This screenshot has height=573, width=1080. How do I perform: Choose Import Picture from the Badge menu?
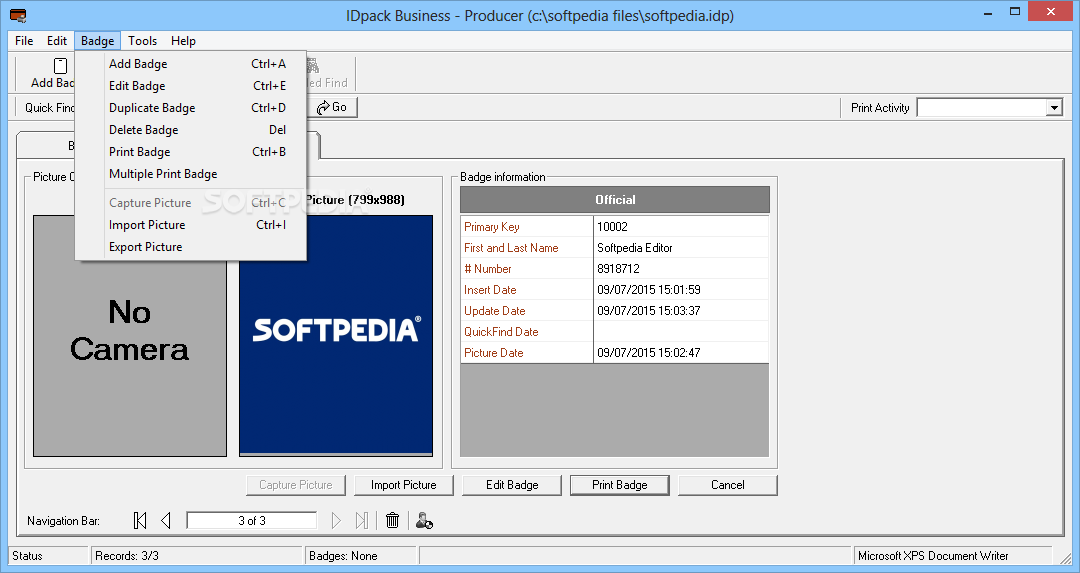coord(191,225)
